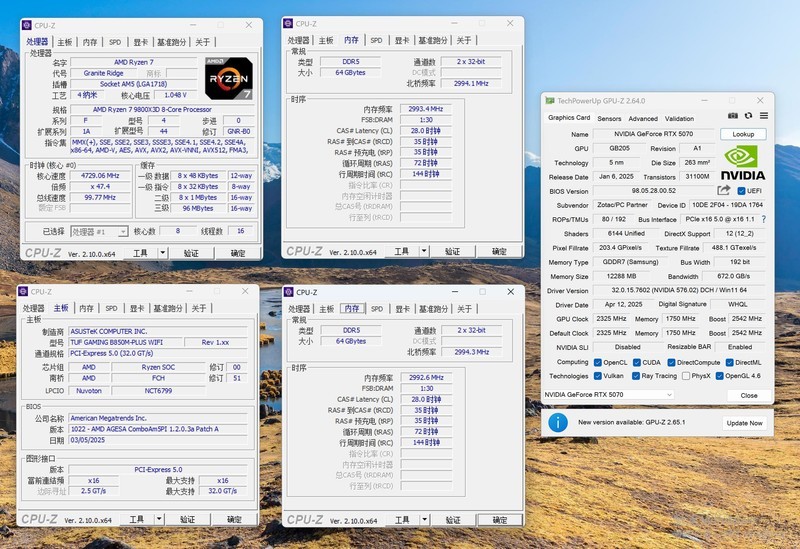800x549 pixels.
Task: Open 显卡 tab in 2993.4 MHz memory window
Action: [x=402, y=40]
